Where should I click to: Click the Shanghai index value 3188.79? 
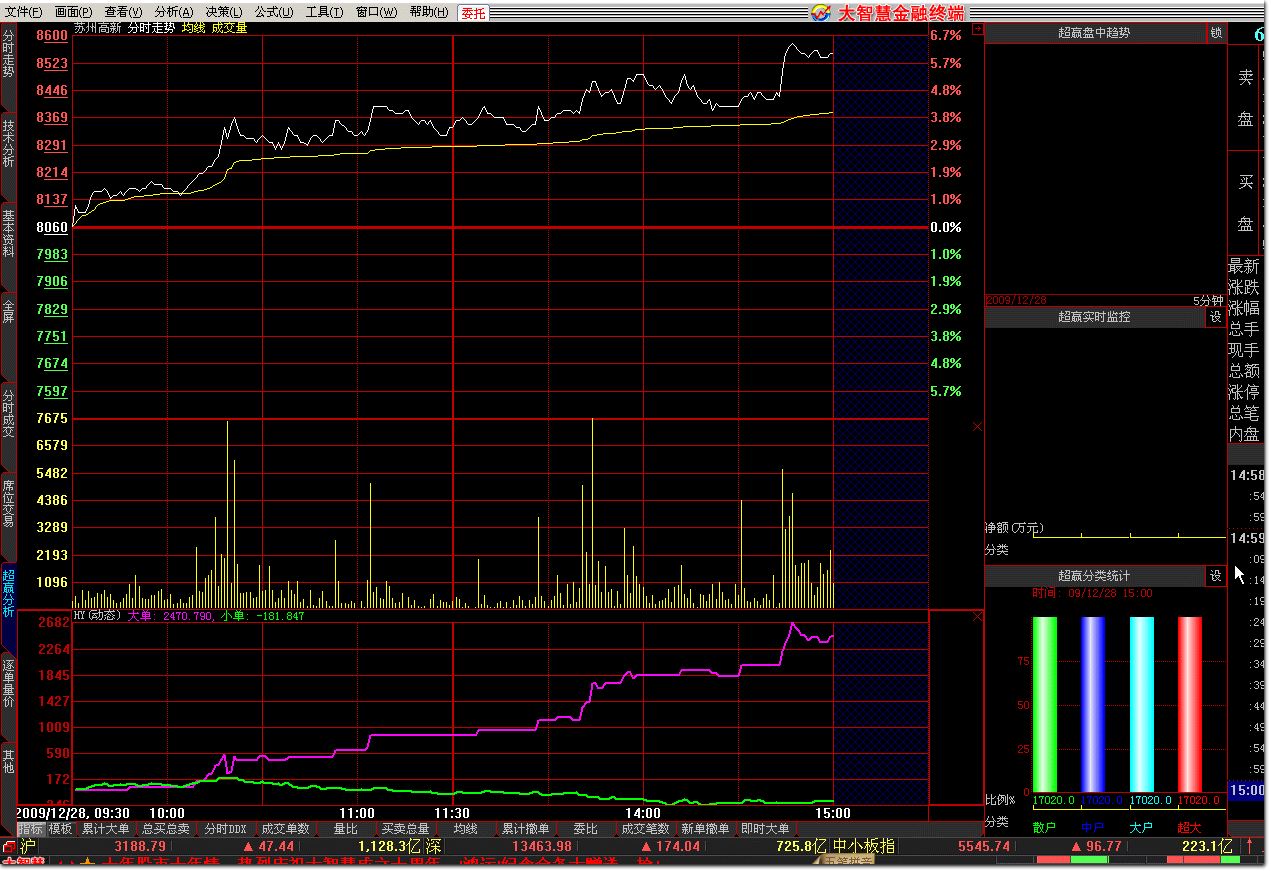tap(141, 847)
